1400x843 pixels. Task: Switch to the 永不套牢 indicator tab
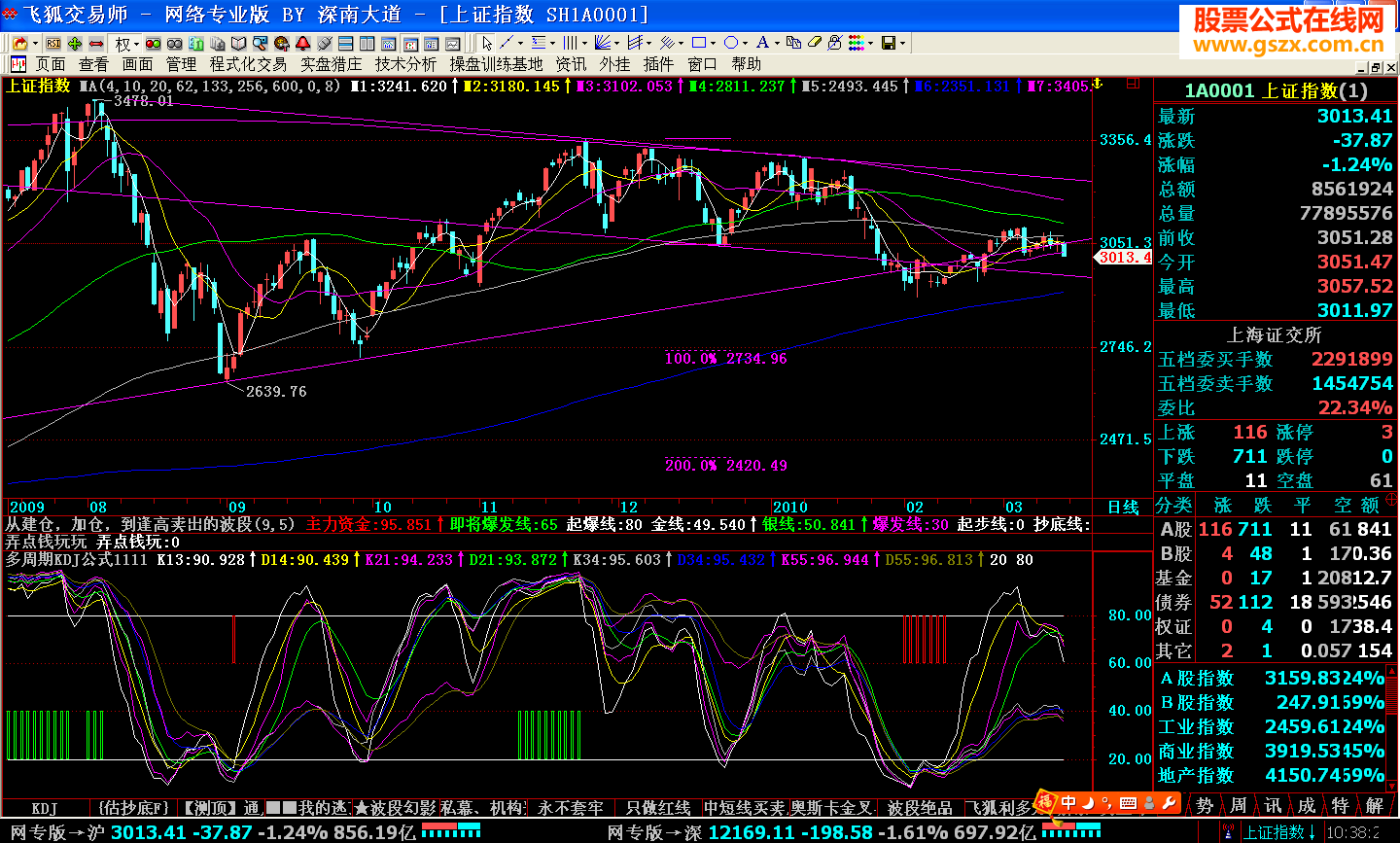[x=571, y=808]
